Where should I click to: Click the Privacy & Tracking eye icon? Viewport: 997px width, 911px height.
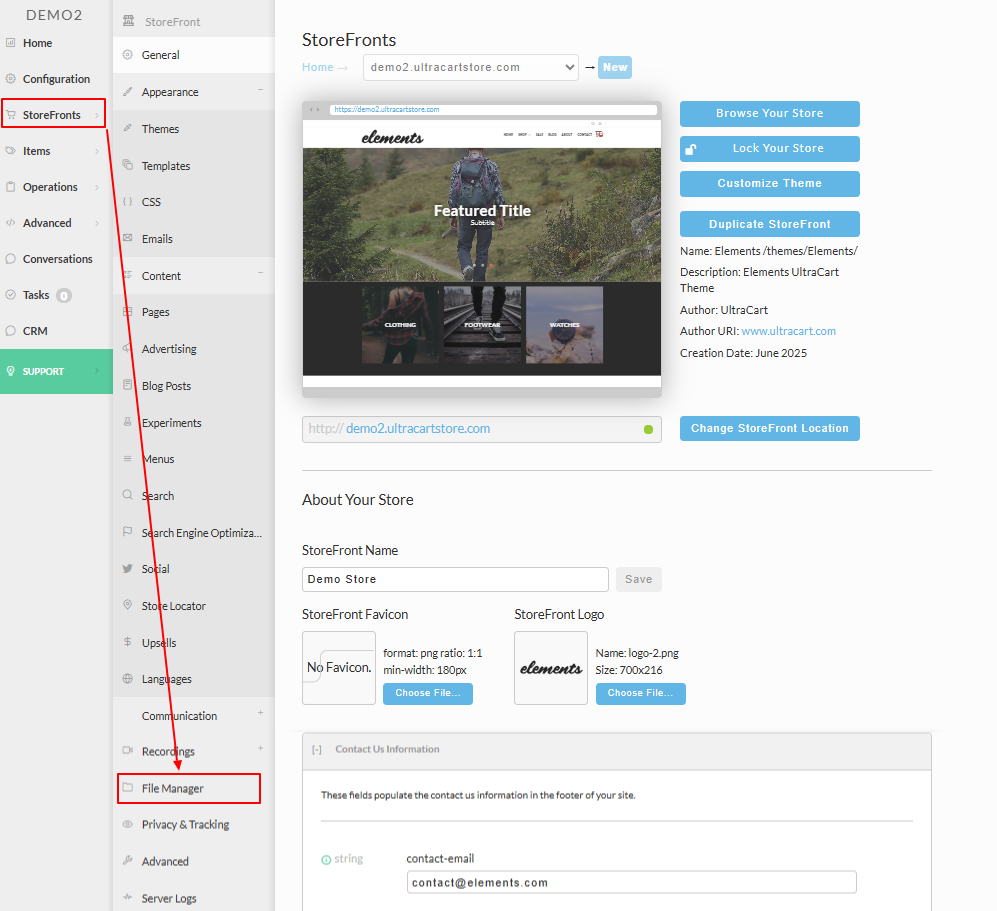128,825
